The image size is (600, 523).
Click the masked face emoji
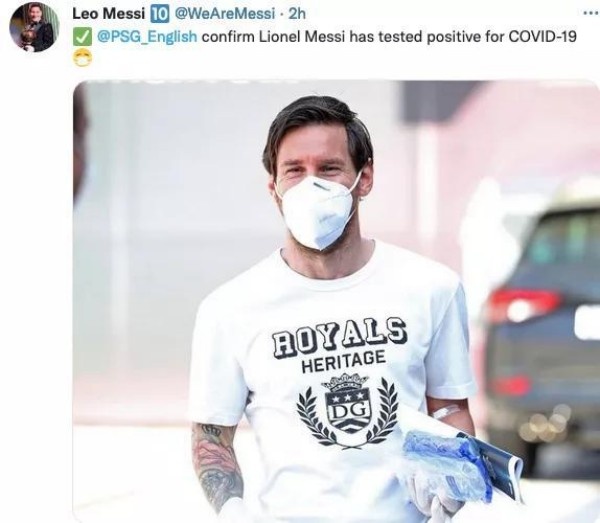[83, 60]
